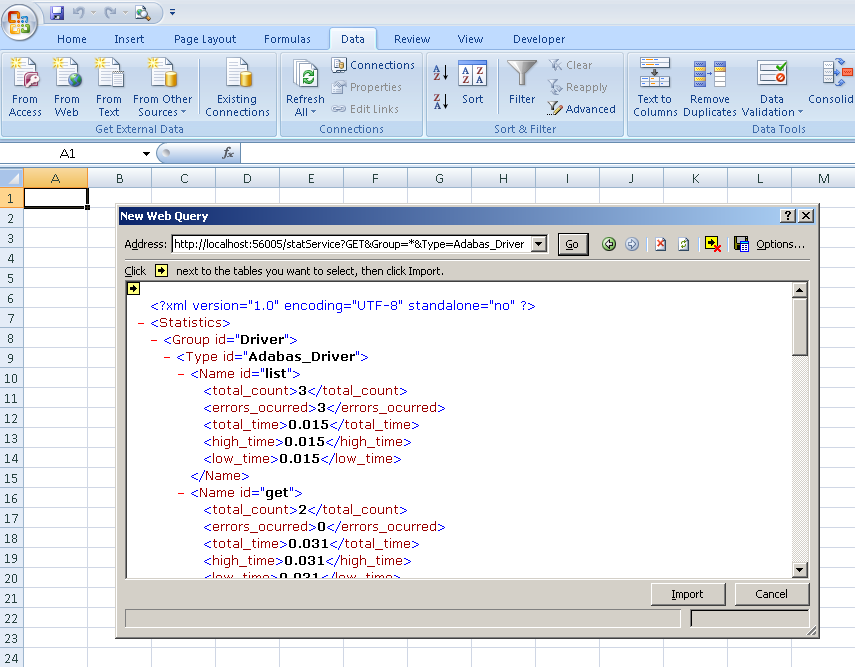The width and height of the screenshot is (855, 667).
Task: Switch to the View tab
Action: (470, 39)
